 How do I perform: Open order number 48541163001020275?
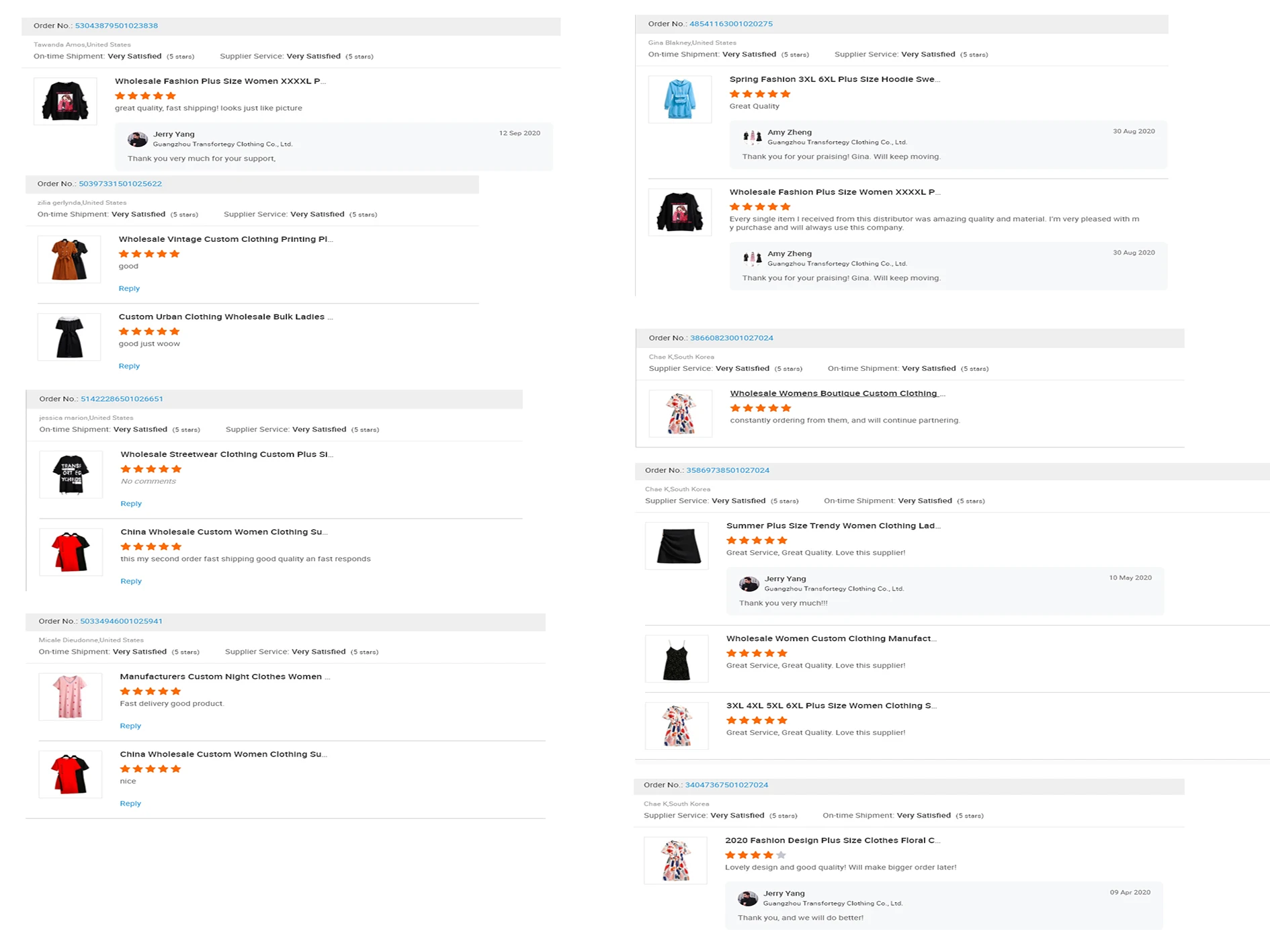coord(731,24)
